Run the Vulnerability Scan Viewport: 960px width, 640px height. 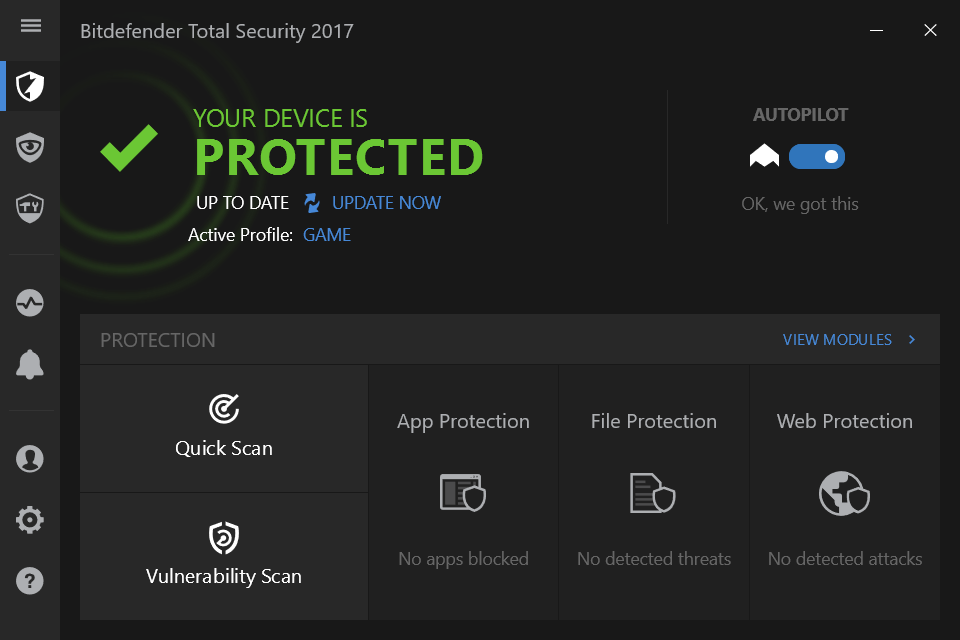224,556
